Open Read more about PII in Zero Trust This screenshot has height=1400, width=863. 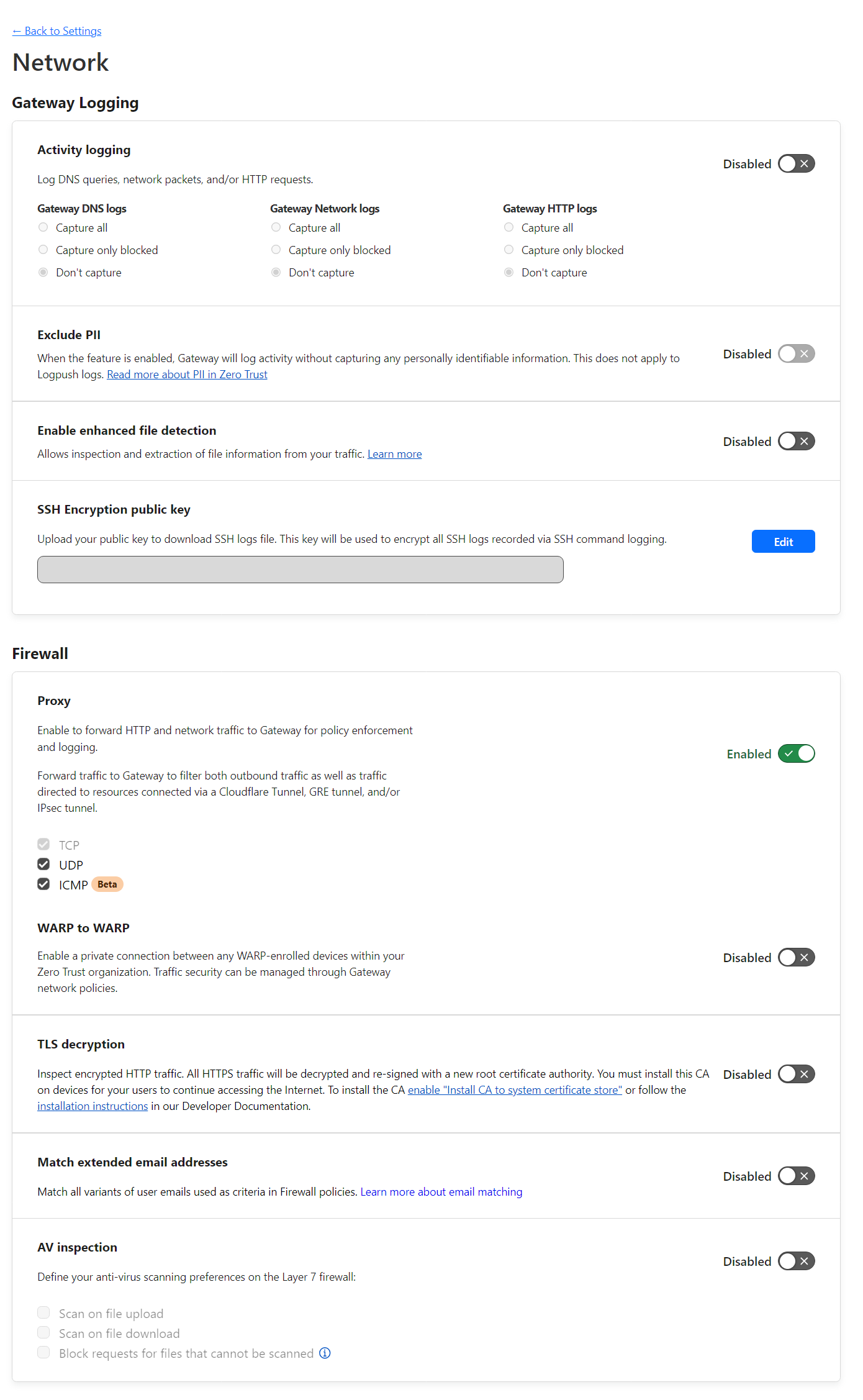tap(187, 375)
